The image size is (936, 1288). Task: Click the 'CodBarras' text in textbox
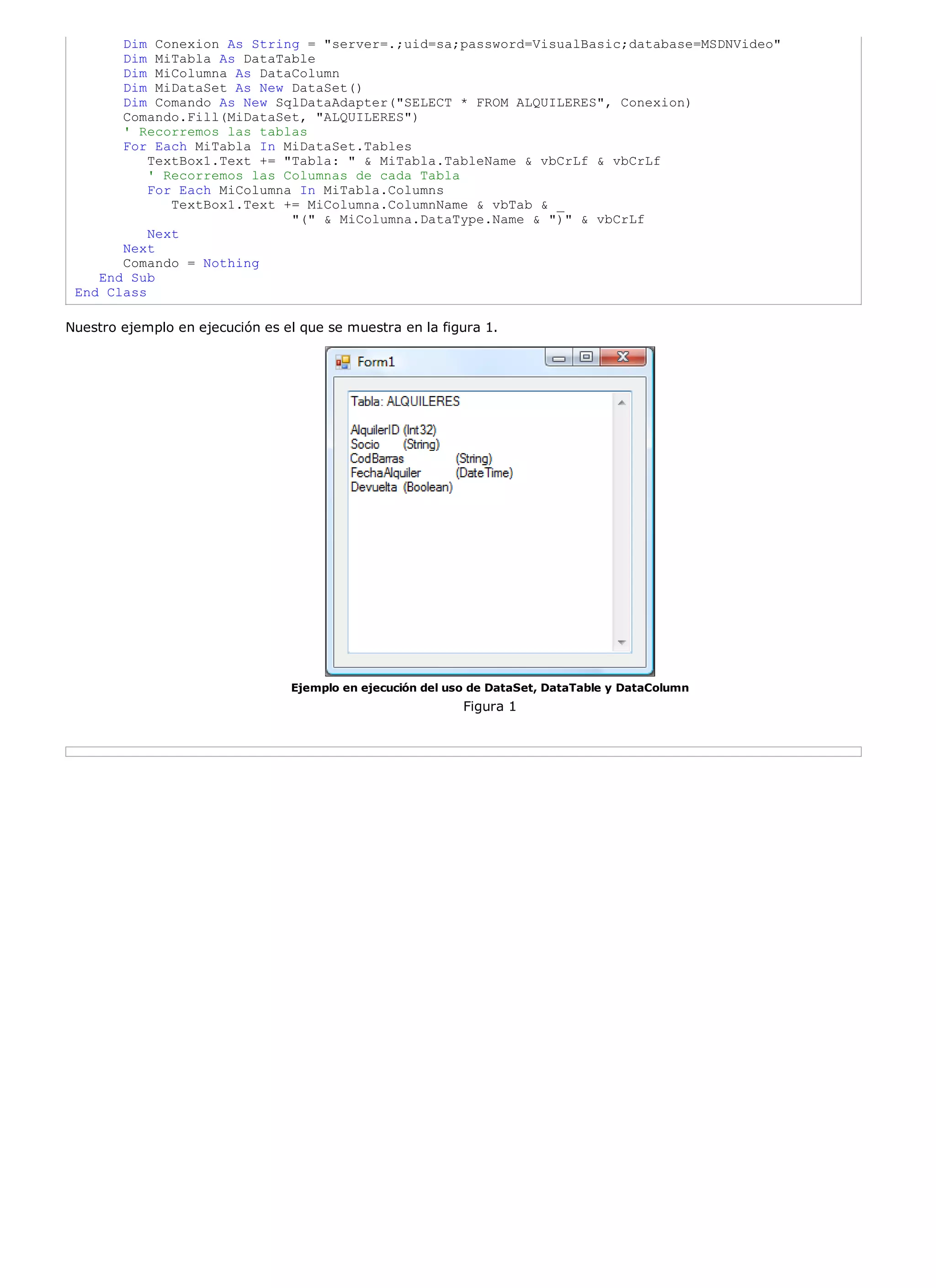click(377, 458)
